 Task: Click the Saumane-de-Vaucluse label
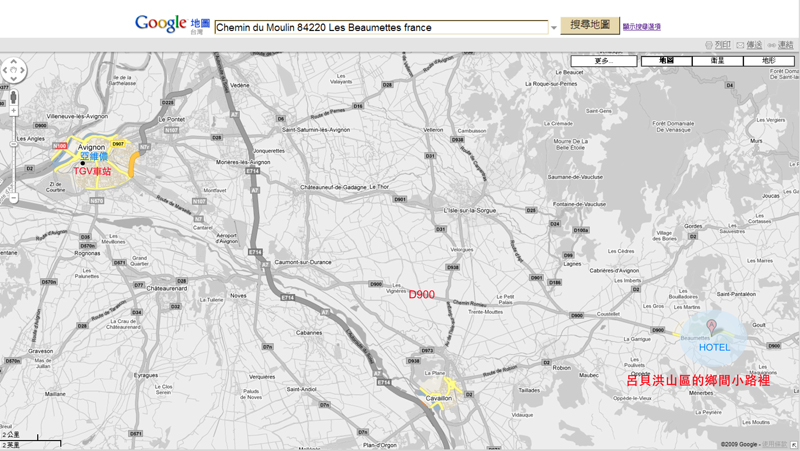(x=575, y=177)
